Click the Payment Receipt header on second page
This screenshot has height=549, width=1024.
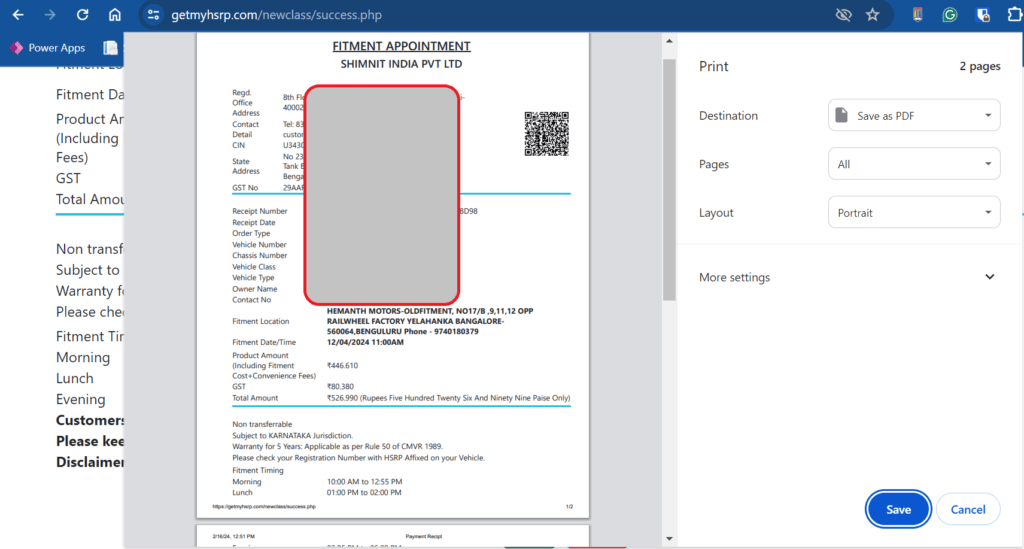coord(423,536)
